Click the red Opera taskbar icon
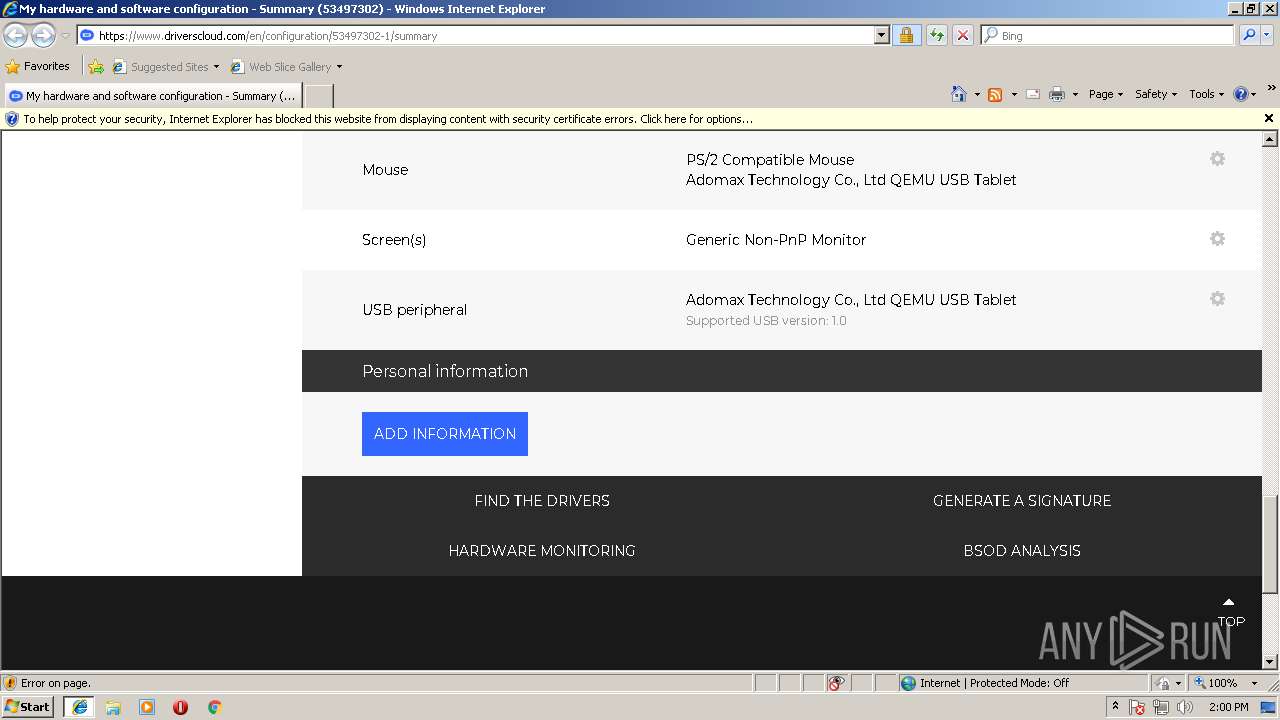This screenshot has width=1280, height=720. click(x=181, y=707)
